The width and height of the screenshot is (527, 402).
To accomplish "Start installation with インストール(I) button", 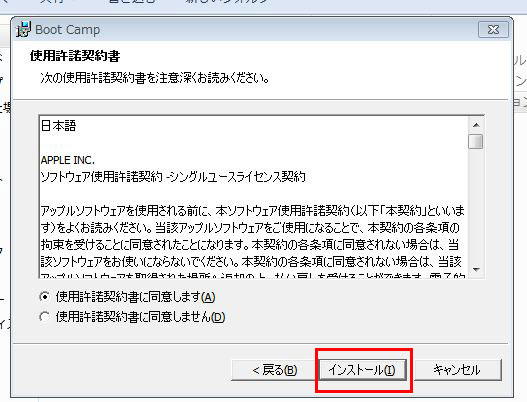I will [x=363, y=370].
